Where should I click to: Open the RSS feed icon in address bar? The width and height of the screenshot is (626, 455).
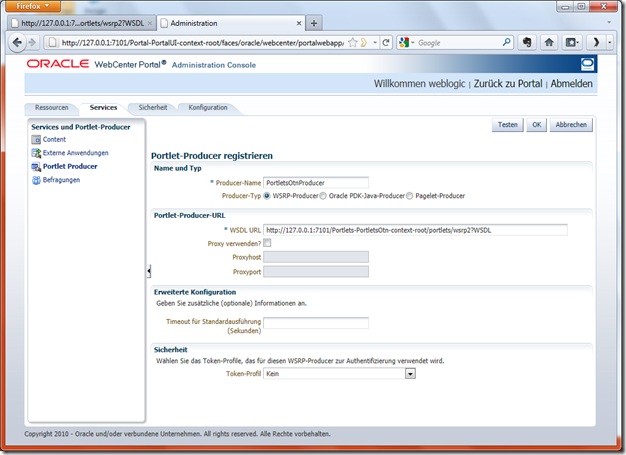coord(364,43)
